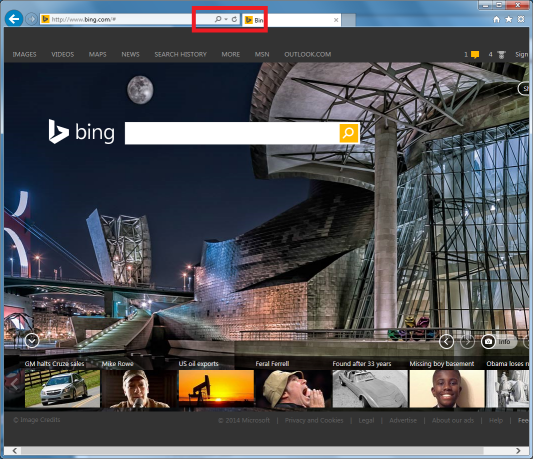The height and width of the screenshot is (459, 533).
Task: Open the IMAGES navigation item
Action: point(24,54)
